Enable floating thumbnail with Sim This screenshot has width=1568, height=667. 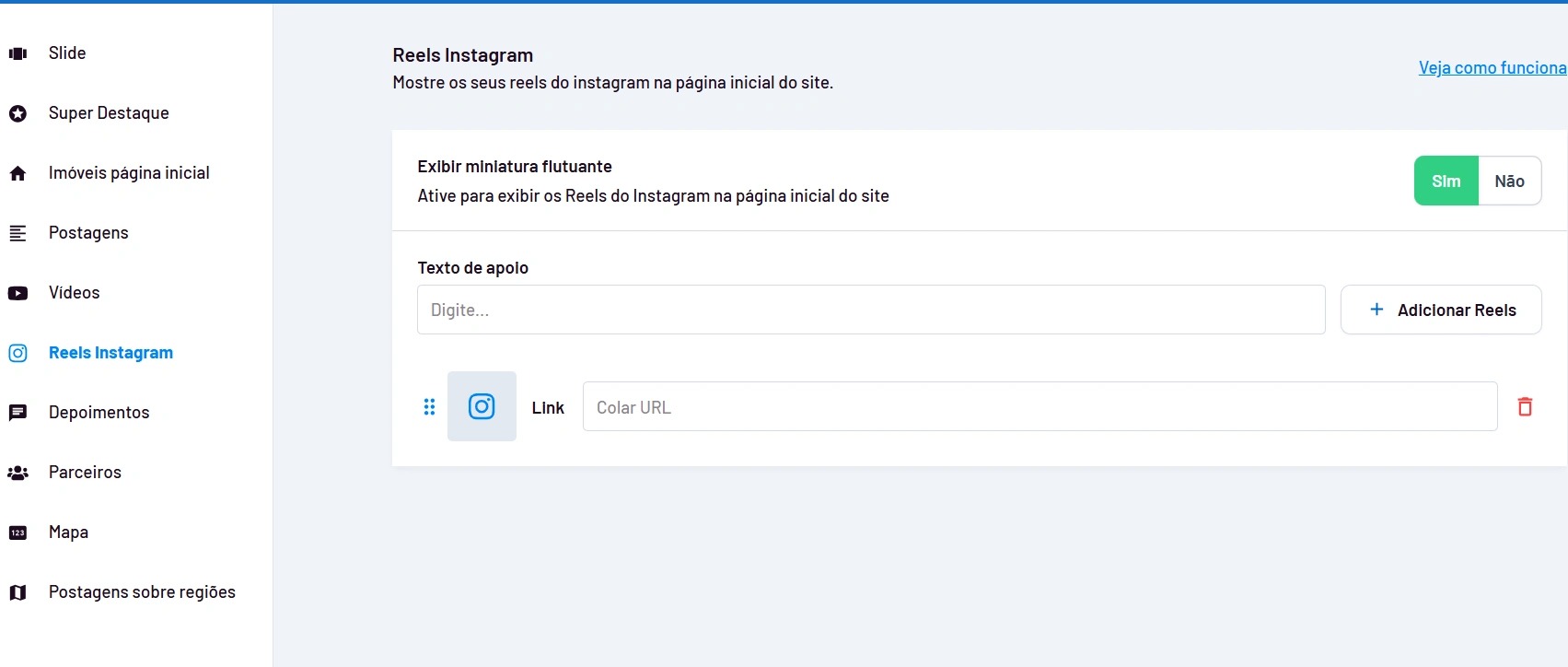[x=1446, y=181]
